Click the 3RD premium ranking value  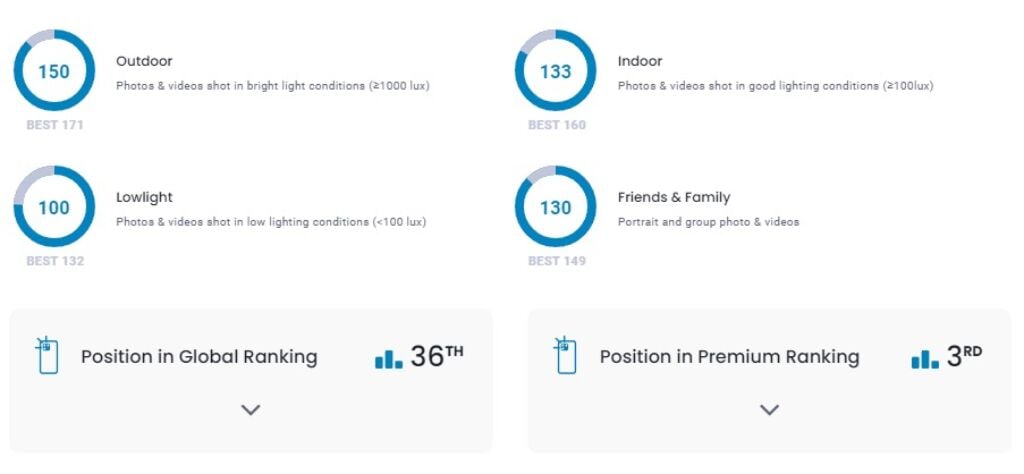coord(964,356)
